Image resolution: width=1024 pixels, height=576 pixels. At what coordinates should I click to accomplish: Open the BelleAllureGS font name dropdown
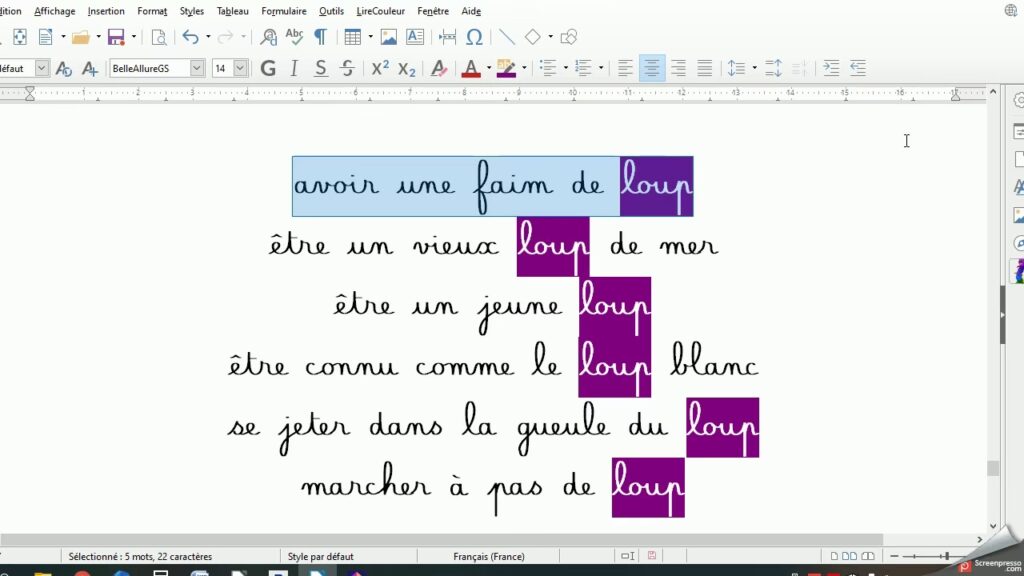tap(196, 68)
